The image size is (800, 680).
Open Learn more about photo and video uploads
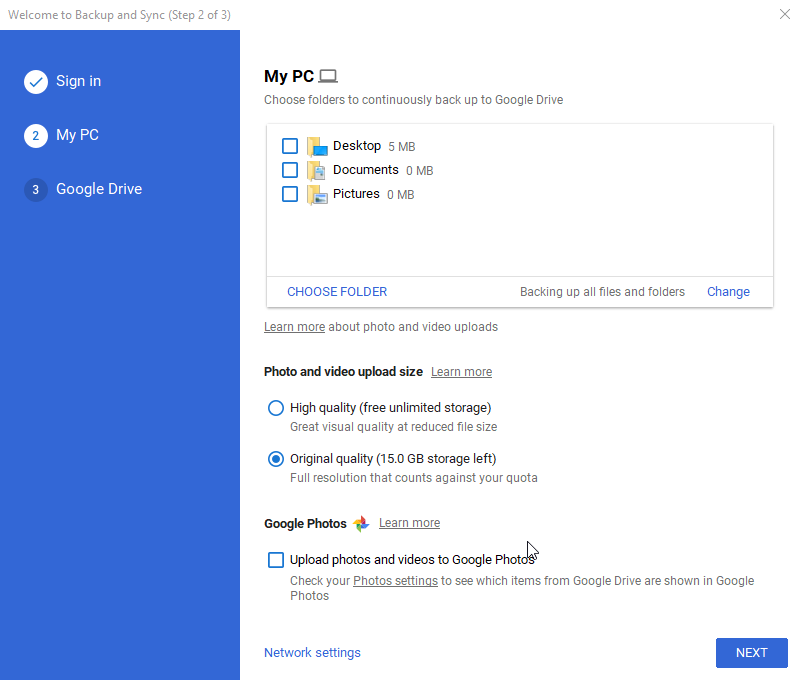click(294, 327)
